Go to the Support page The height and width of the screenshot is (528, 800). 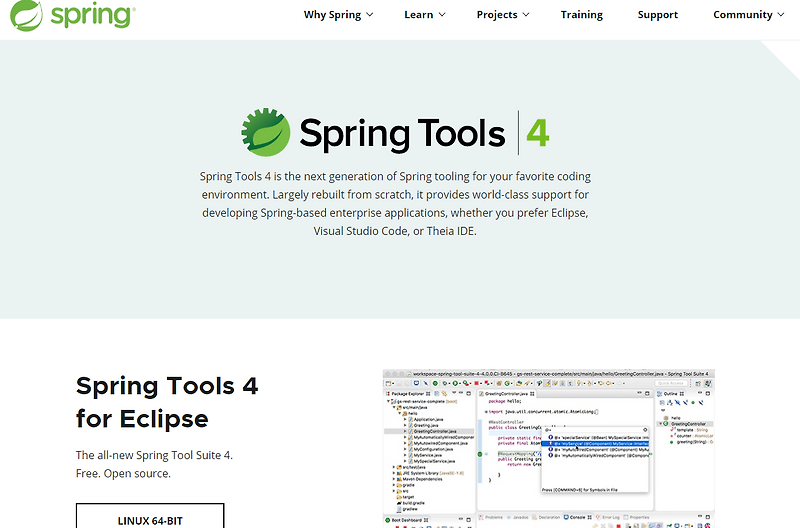pos(658,15)
